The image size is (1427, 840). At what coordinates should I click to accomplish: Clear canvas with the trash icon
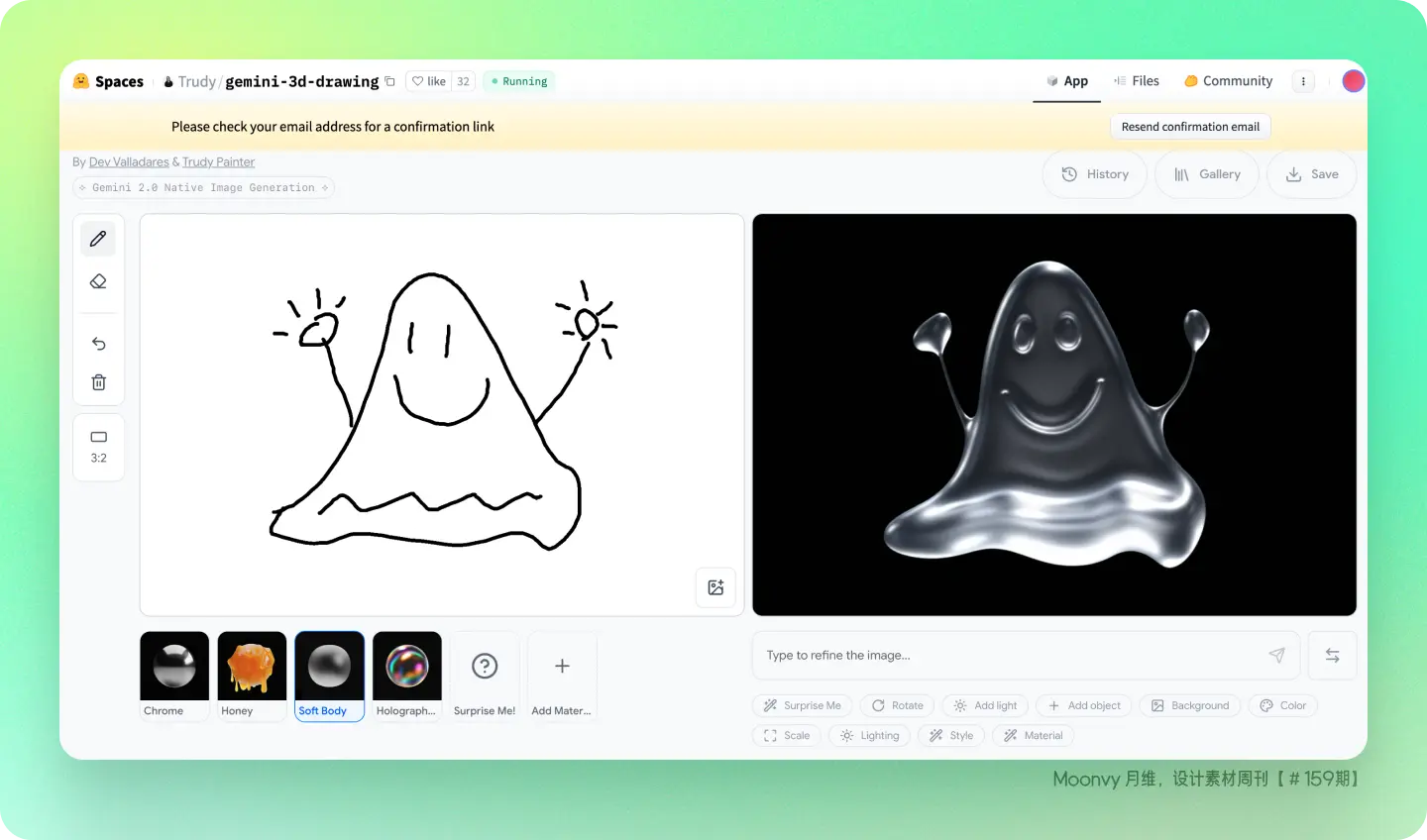98,382
